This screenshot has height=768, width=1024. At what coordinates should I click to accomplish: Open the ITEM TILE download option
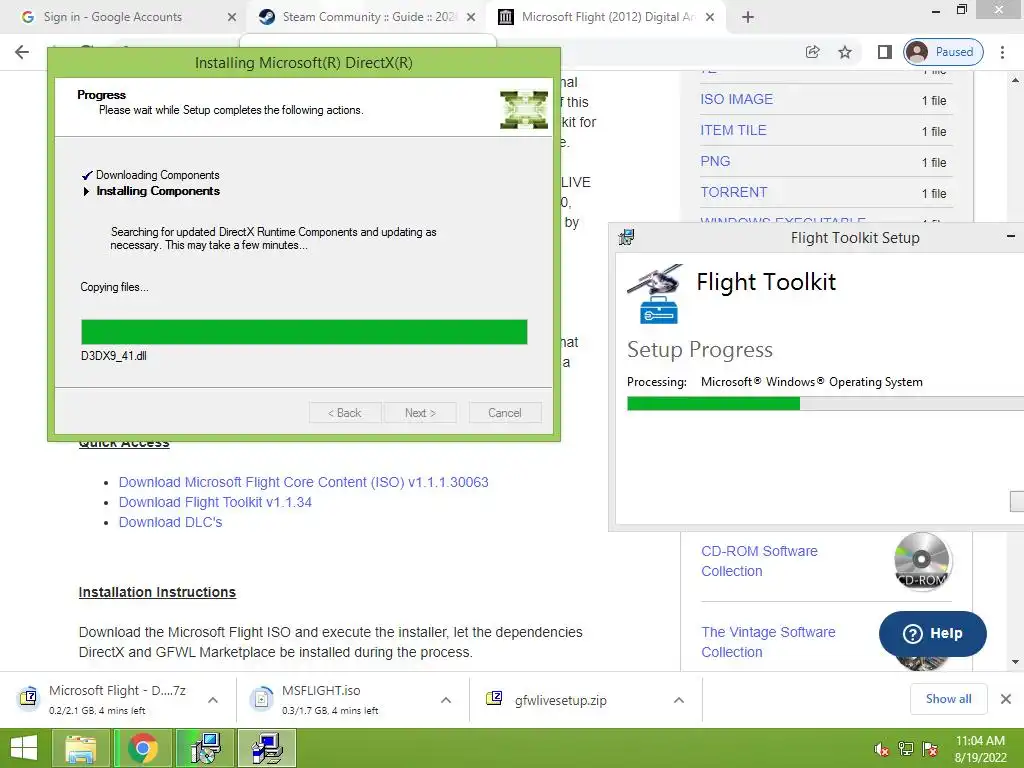pos(733,130)
